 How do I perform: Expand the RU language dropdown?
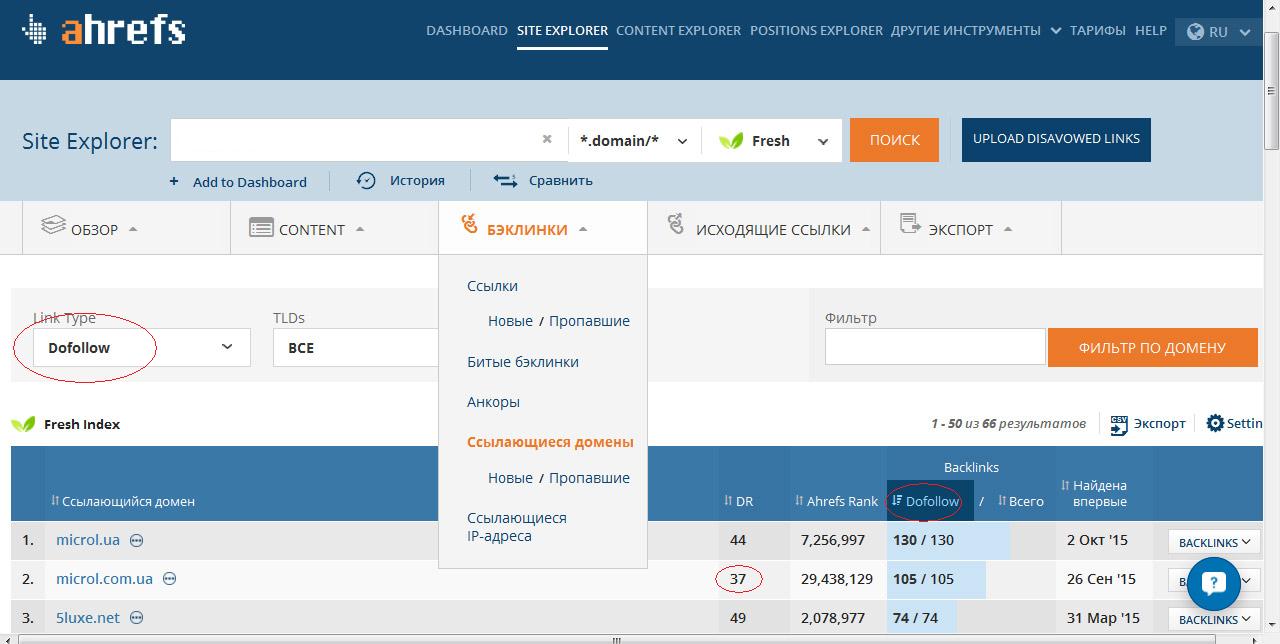(x=1217, y=31)
